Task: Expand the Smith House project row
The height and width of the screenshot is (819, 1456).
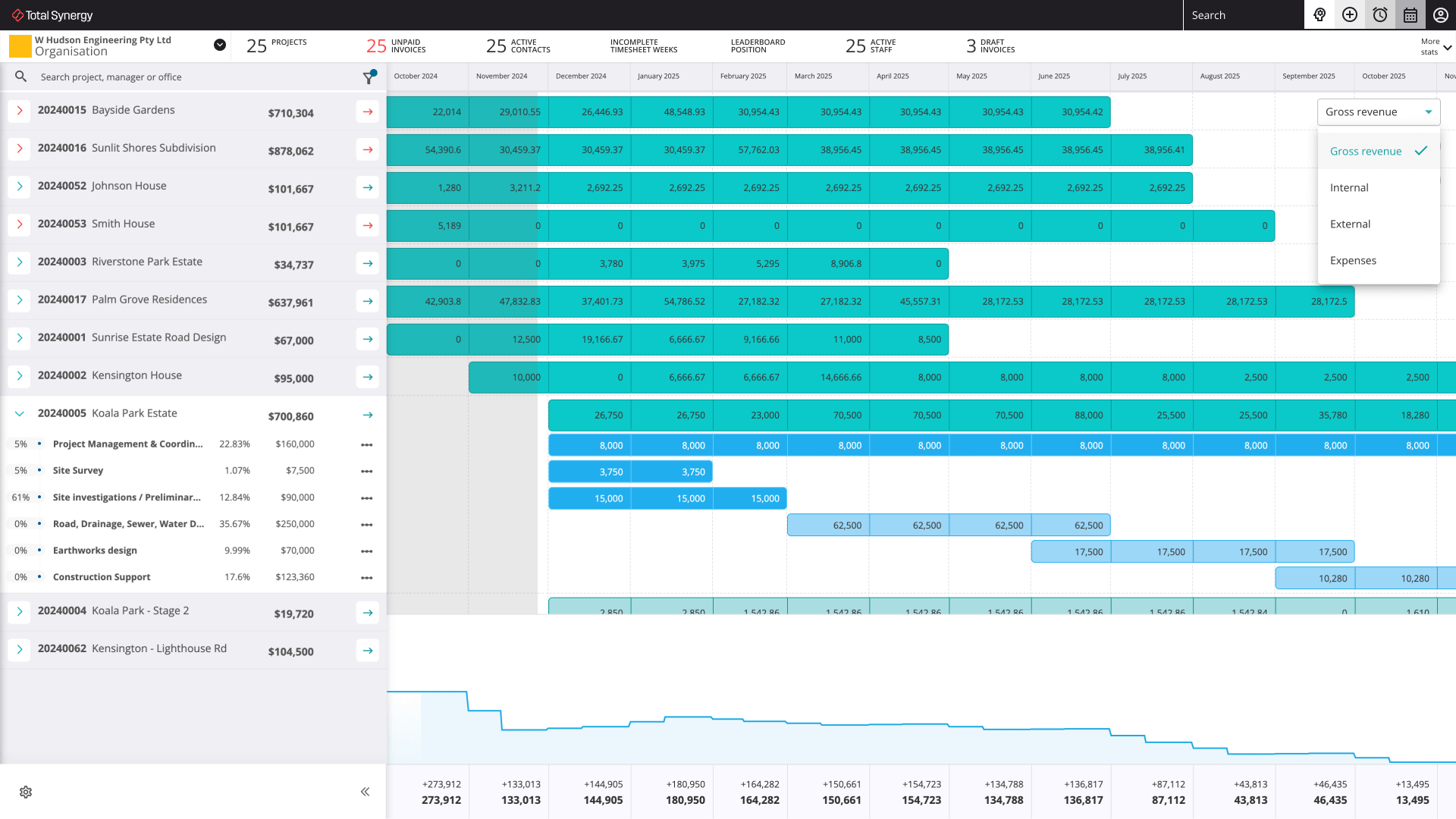Action: [20, 224]
